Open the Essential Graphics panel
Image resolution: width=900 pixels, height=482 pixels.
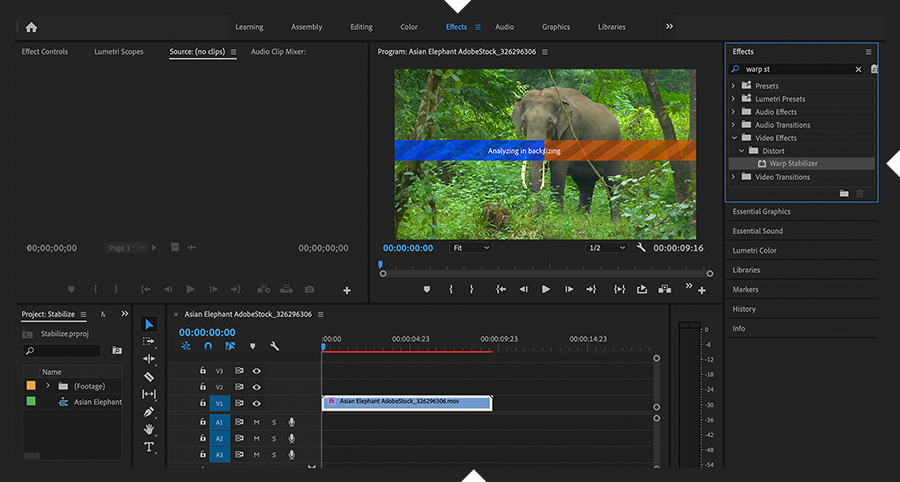click(x=761, y=212)
